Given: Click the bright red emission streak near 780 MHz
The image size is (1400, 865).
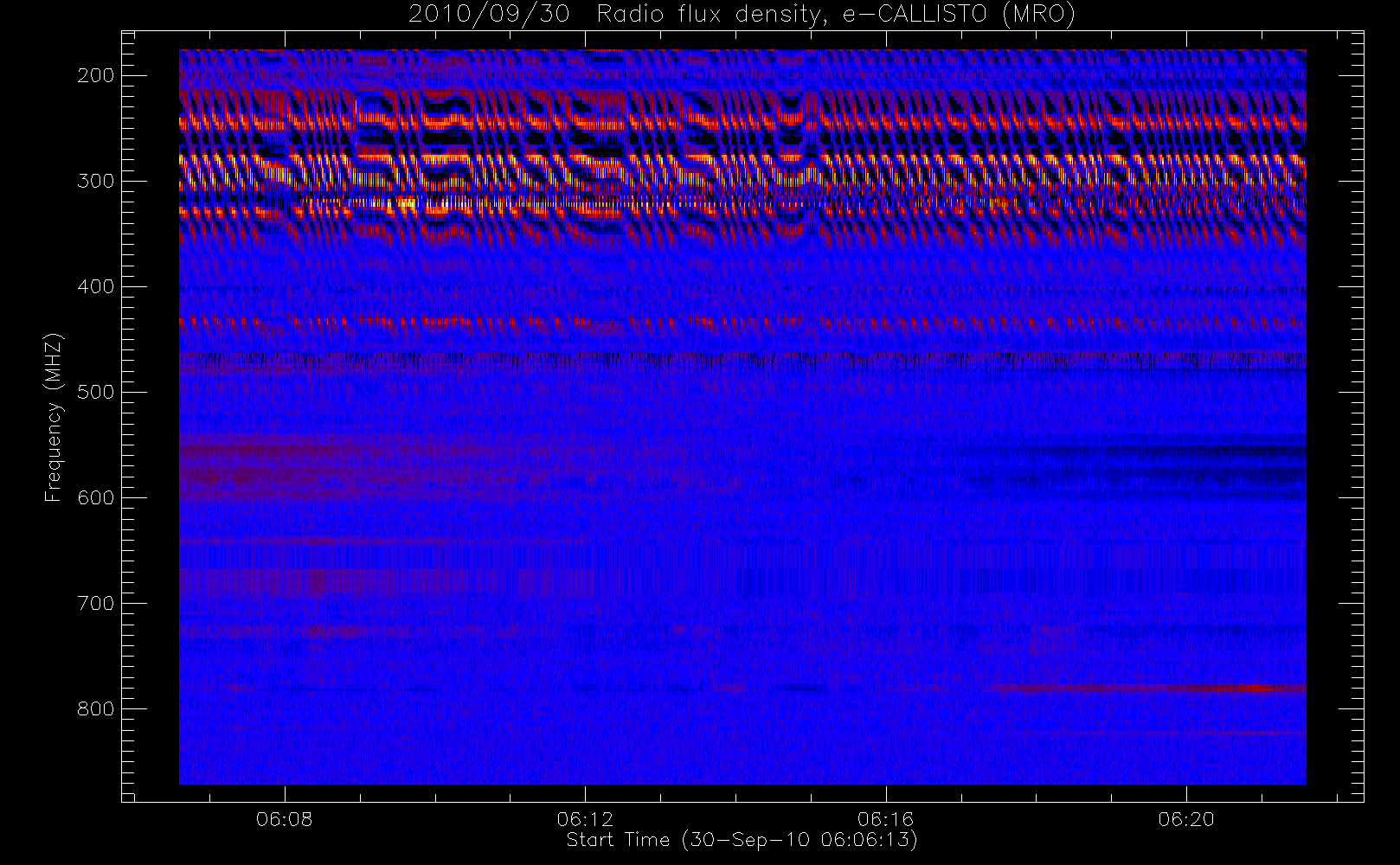Looking at the screenshot, I should tap(1148, 689).
